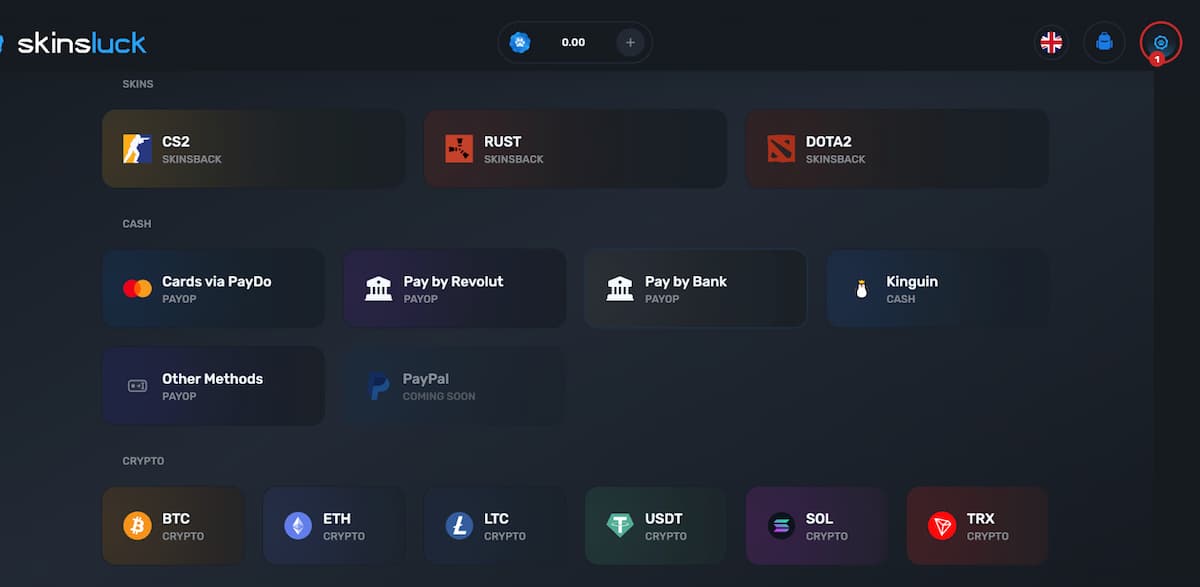
Task: Select TRX crypto deposit
Action: [978, 526]
